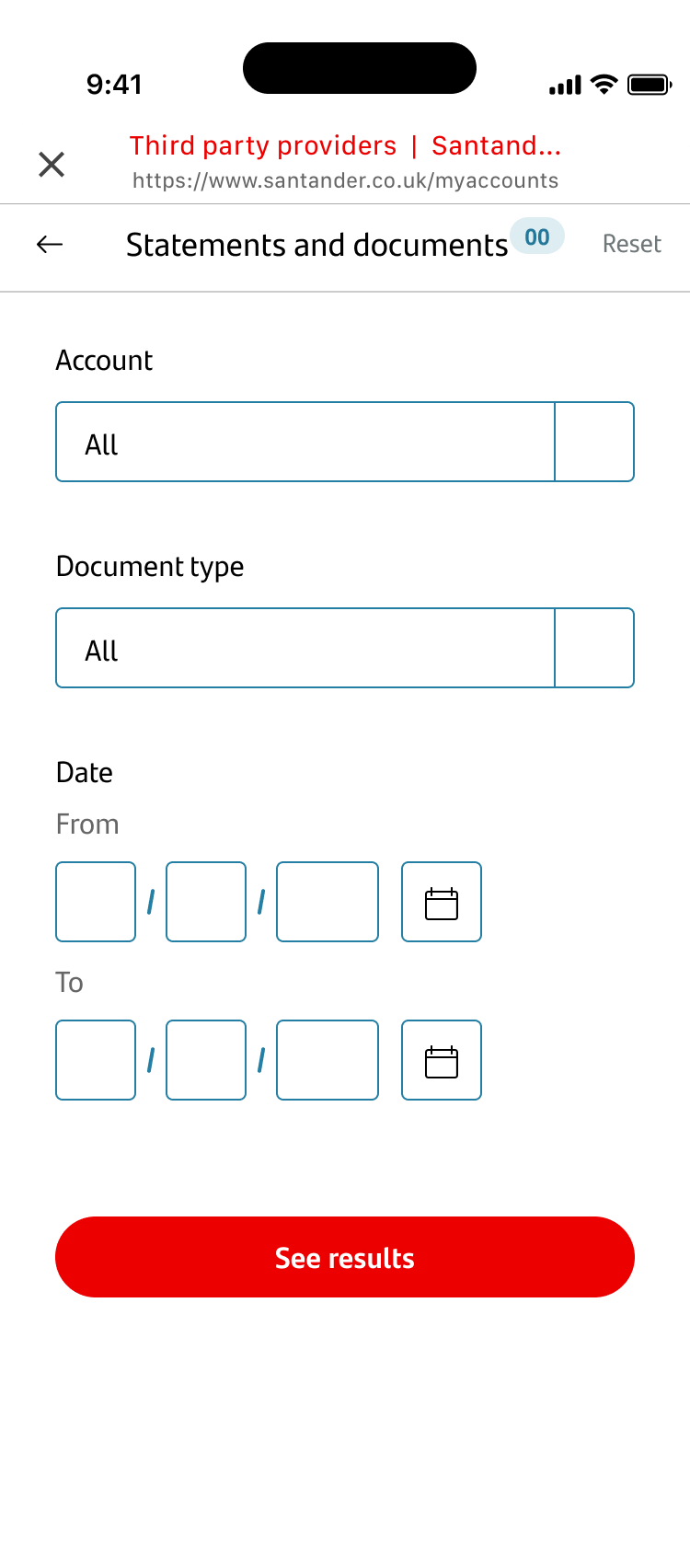Go back using the left arrow icon
This screenshot has height=1568, width=690.
[50, 244]
